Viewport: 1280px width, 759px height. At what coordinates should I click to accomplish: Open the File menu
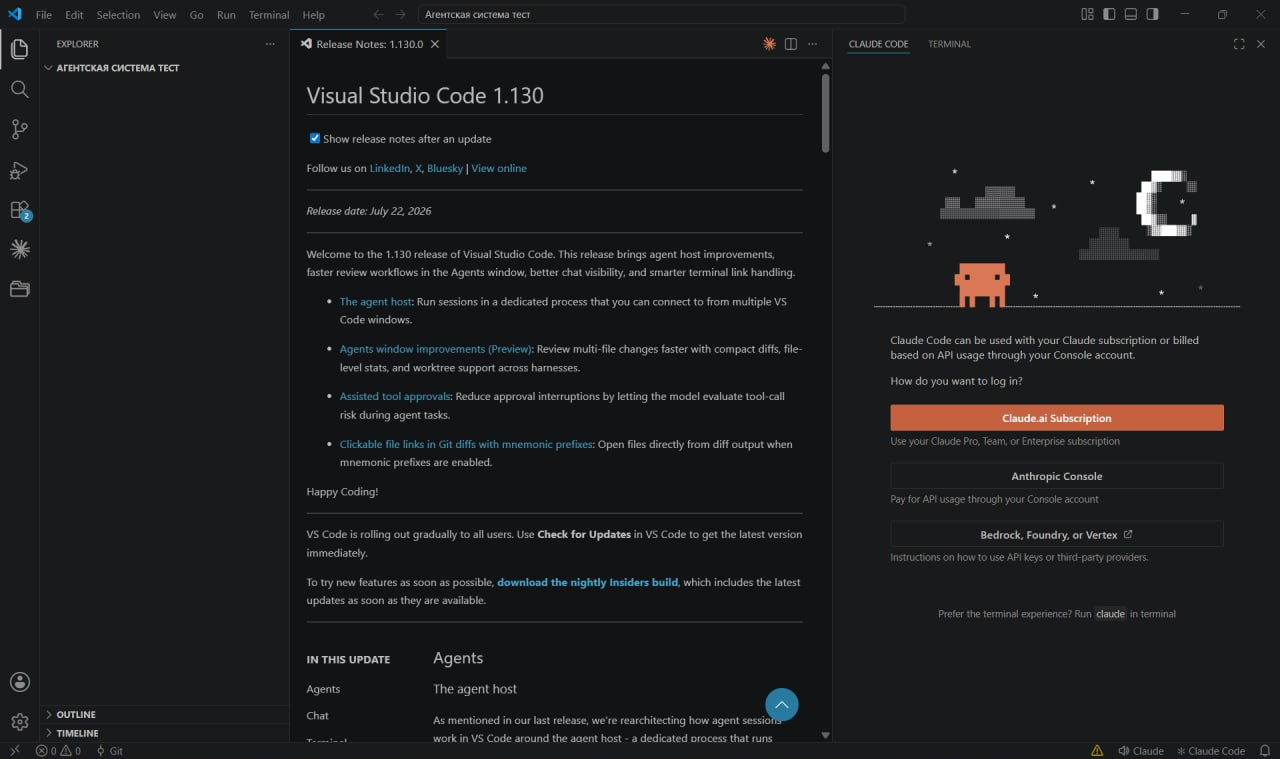(x=44, y=15)
